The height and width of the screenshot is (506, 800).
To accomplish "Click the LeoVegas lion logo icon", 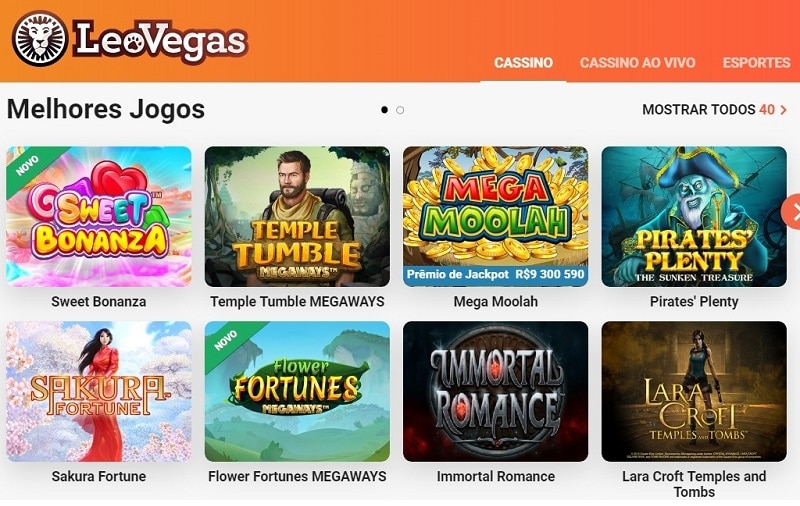I will pos(40,39).
